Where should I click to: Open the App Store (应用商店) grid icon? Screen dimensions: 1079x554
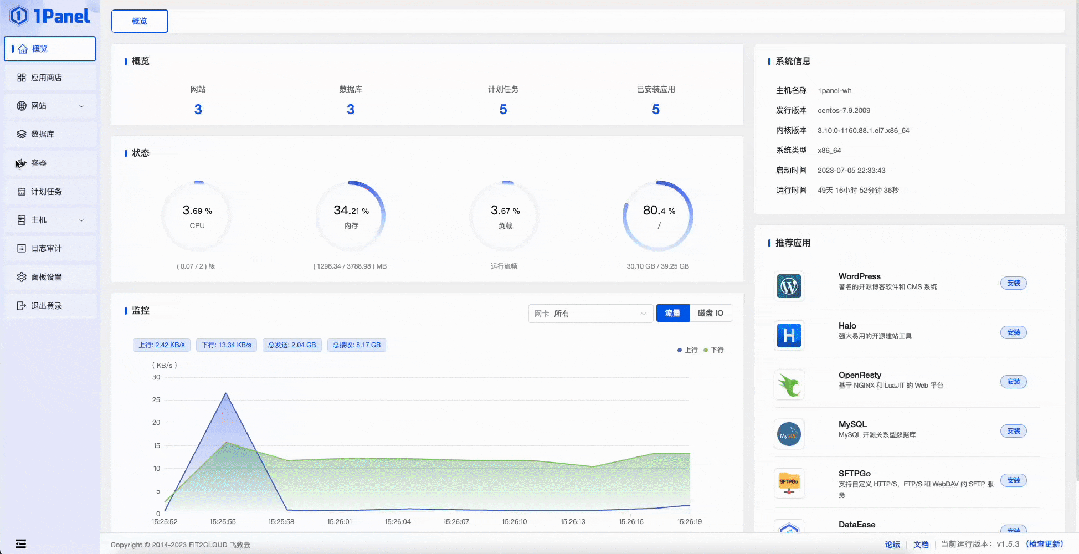21,78
